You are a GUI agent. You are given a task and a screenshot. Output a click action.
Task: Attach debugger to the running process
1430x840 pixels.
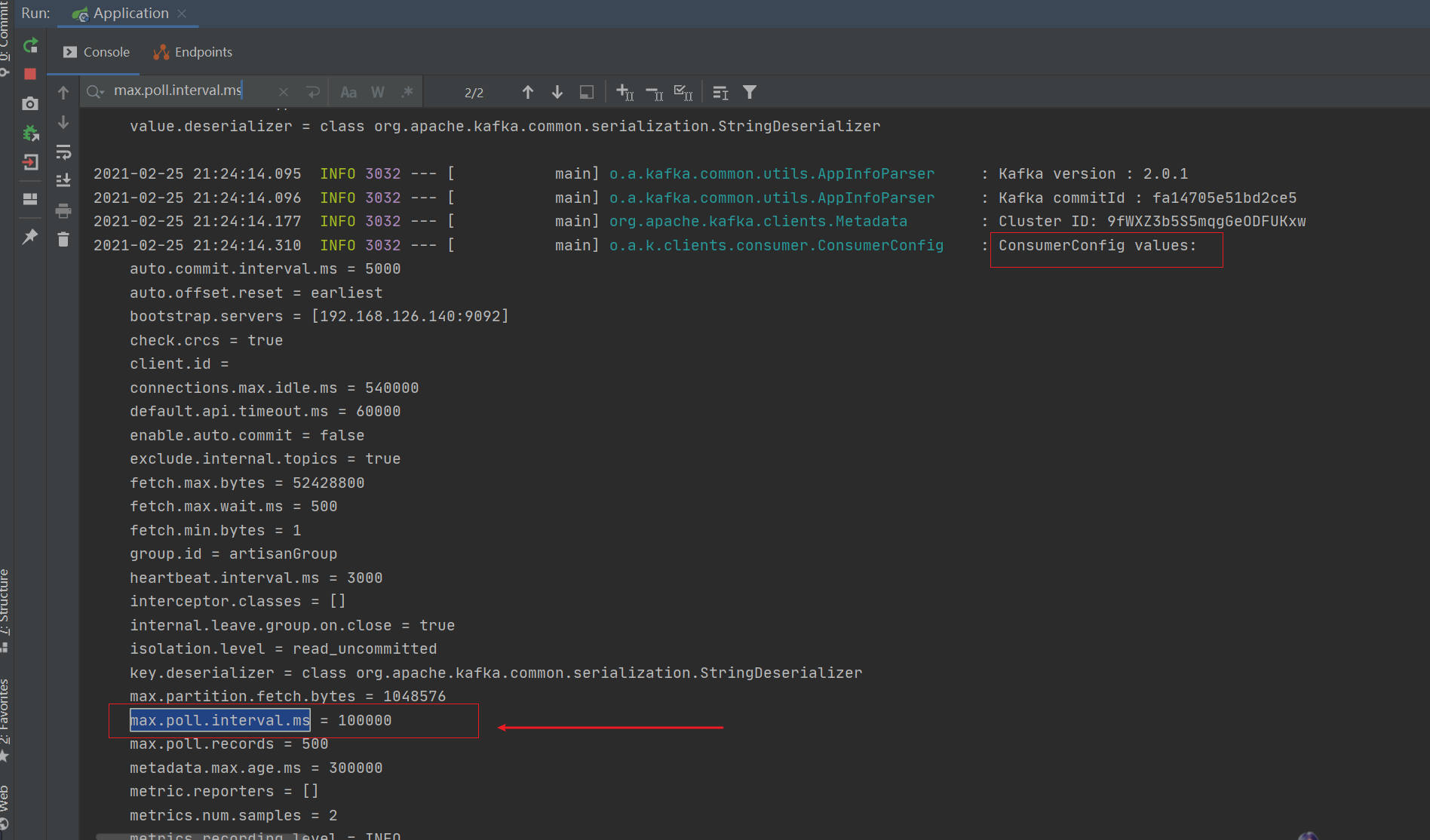(31, 133)
